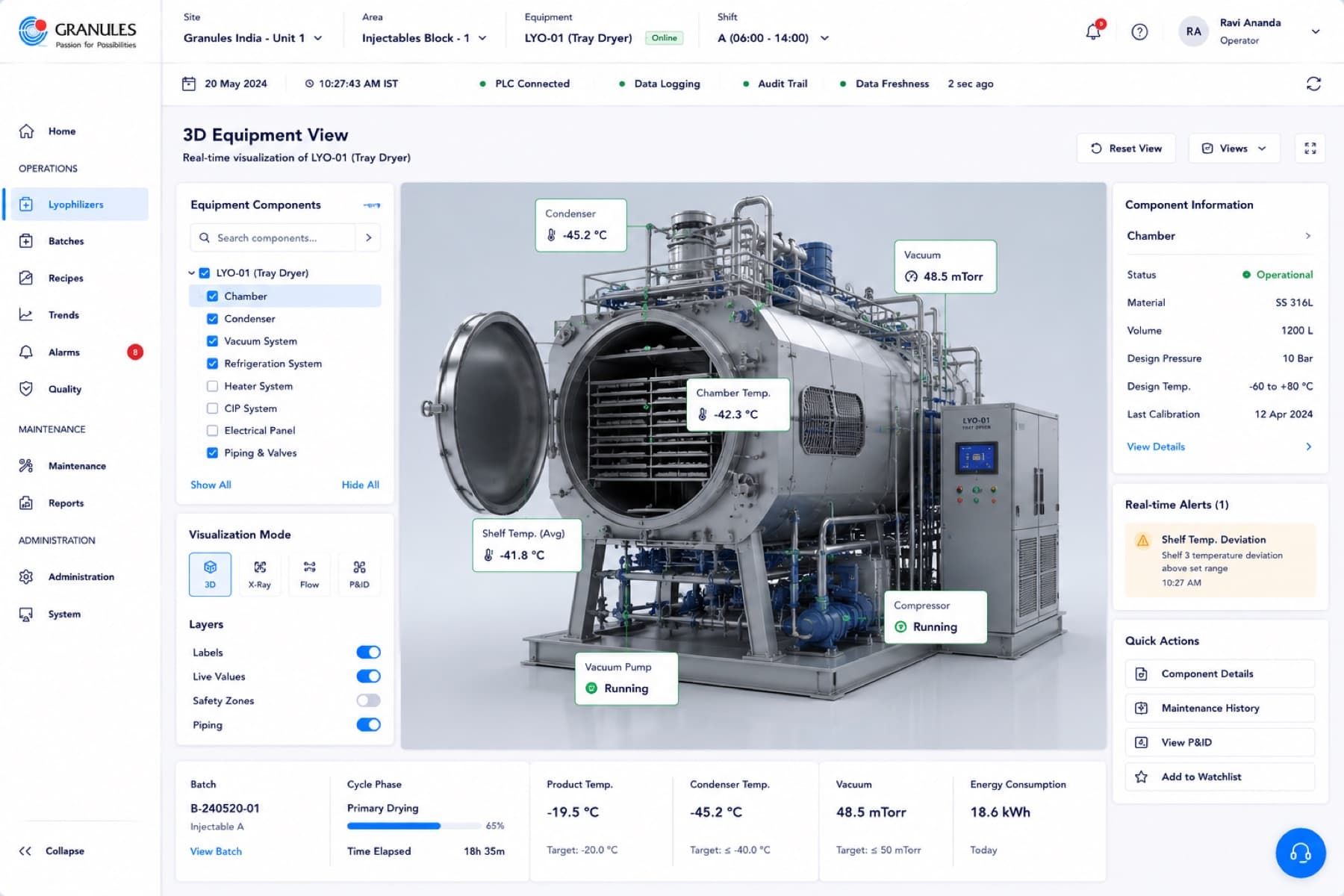Select the X-Ray visualization mode
The image size is (1344, 896).
(x=260, y=574)
